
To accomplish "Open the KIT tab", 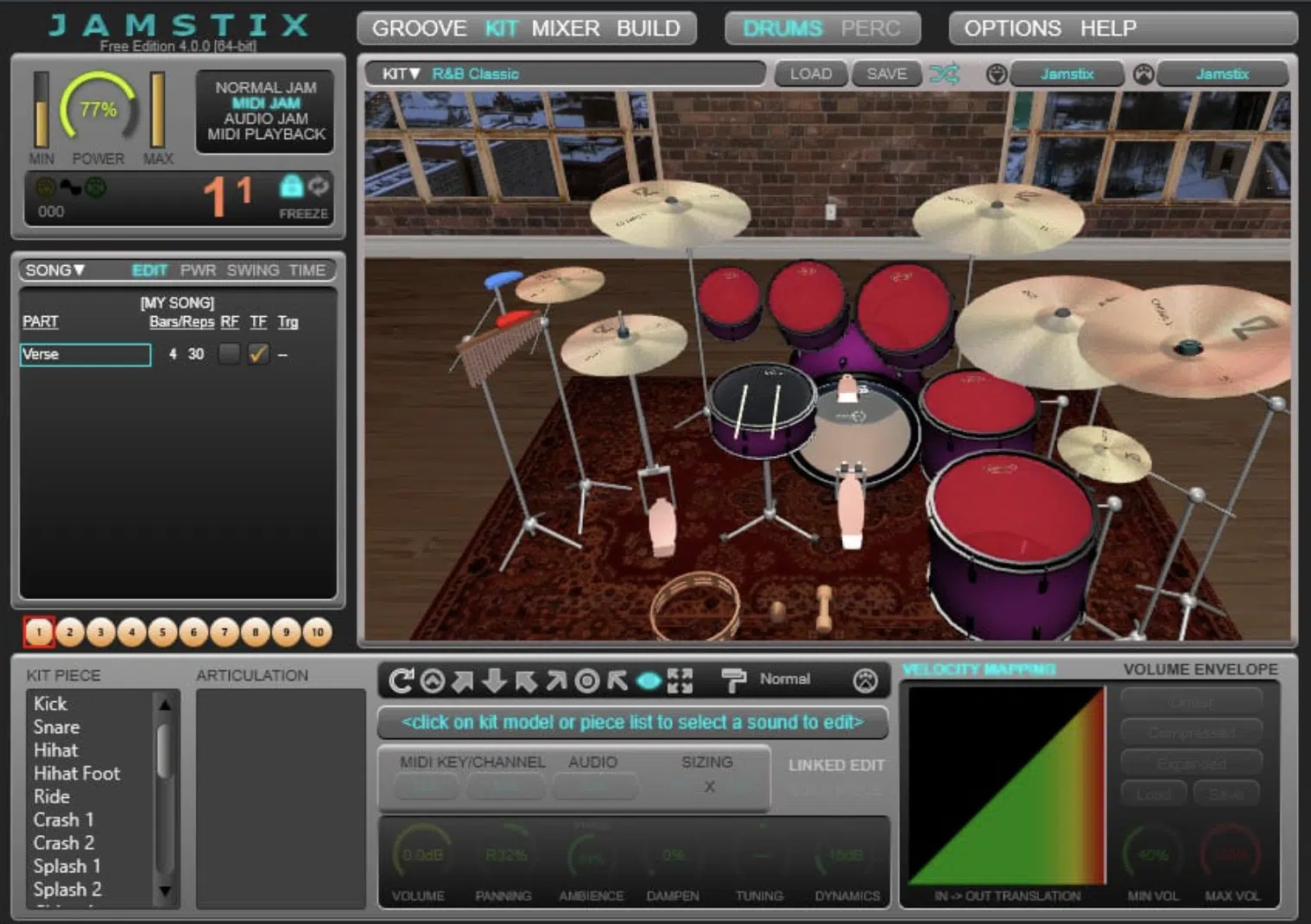I will pyautogui.click(x=501, y=28).
